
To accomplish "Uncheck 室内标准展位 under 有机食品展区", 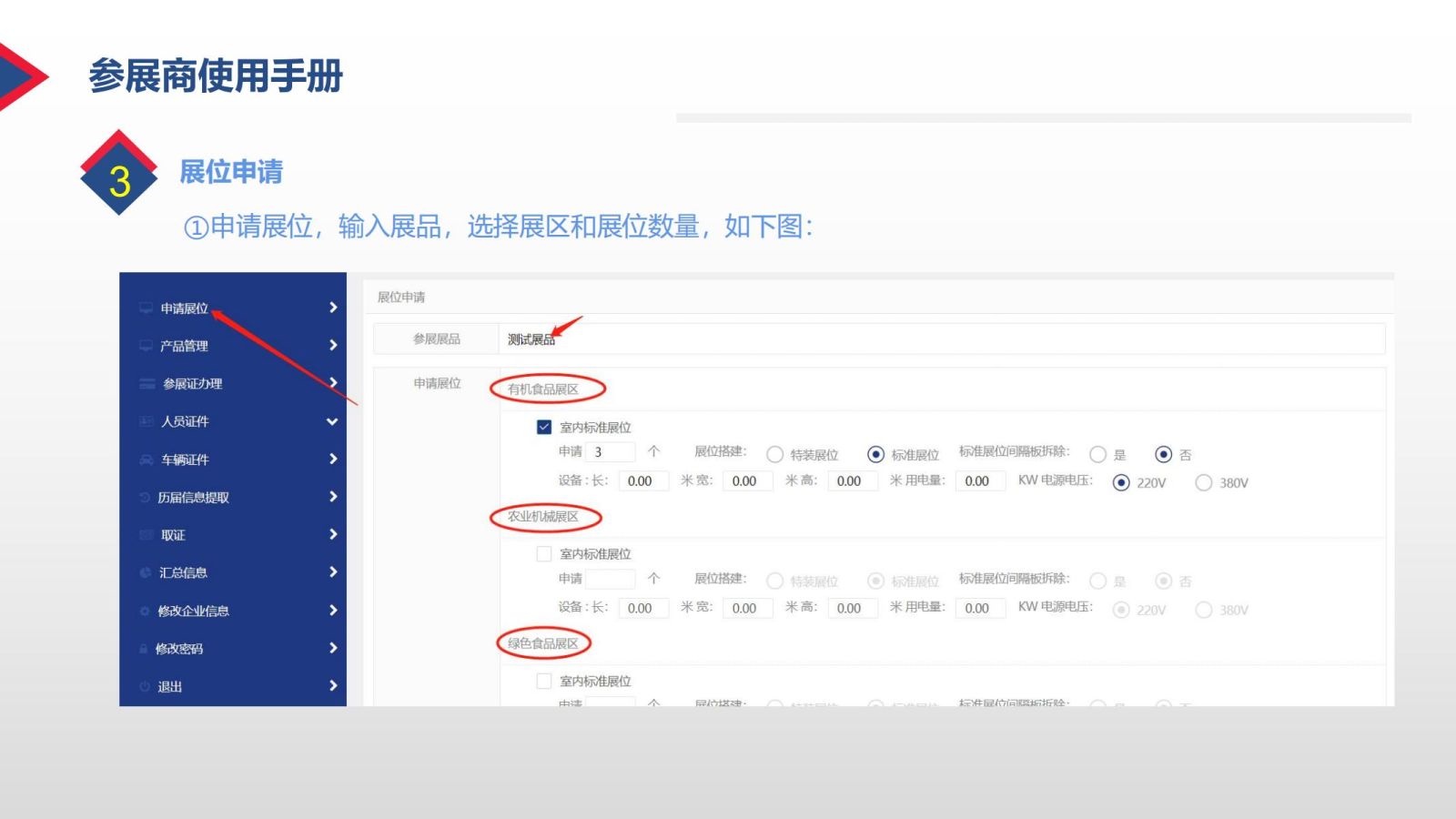I will (x=544, y=427).
